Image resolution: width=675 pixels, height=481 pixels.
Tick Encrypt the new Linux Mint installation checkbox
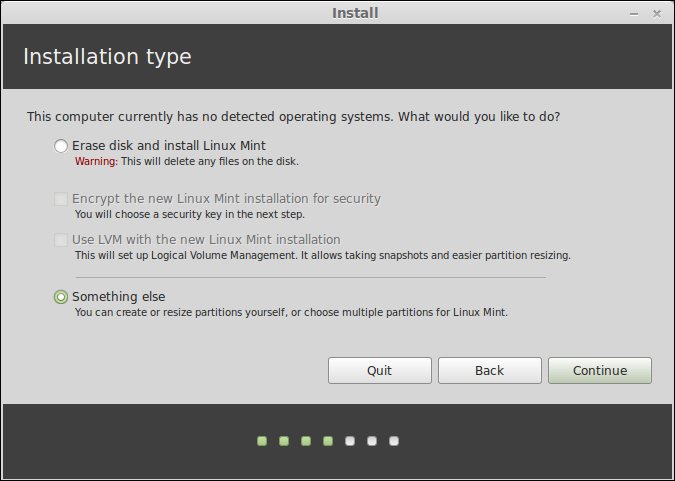(x=61, y=199)
